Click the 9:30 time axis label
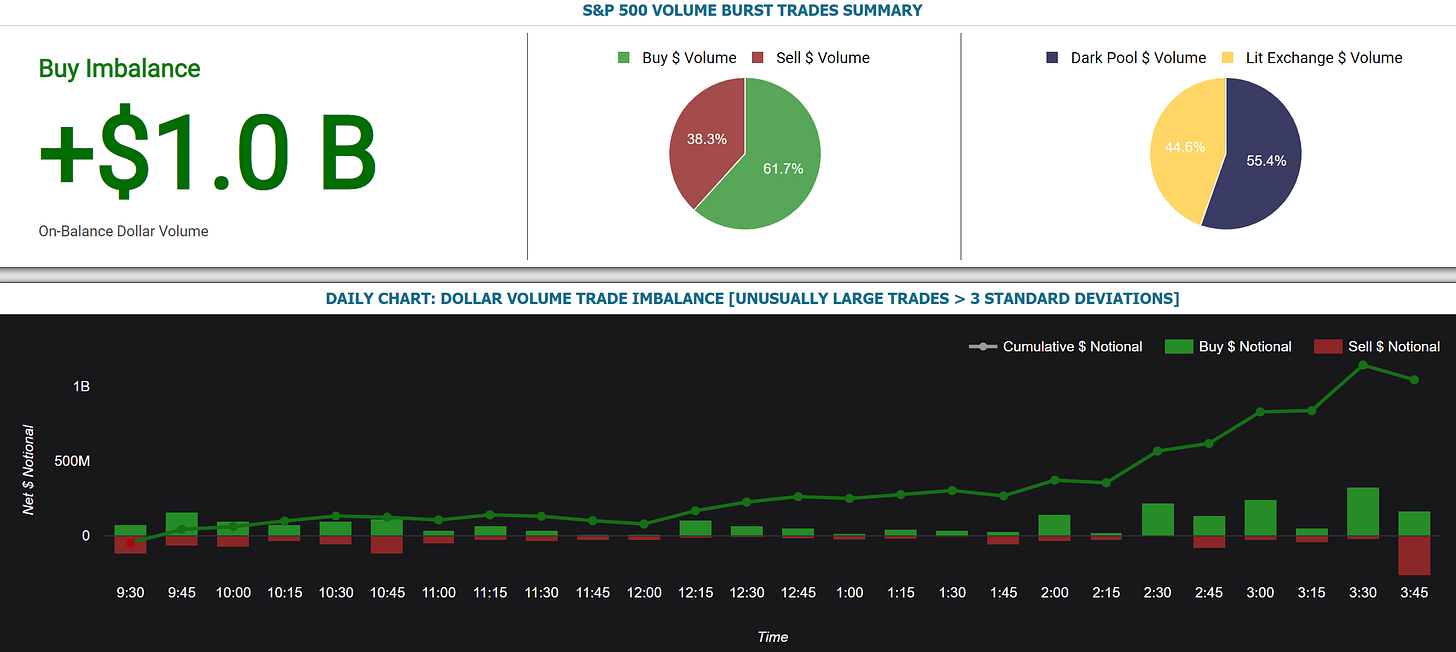This screenshot has height=652, width=1456. click(130, 592)
